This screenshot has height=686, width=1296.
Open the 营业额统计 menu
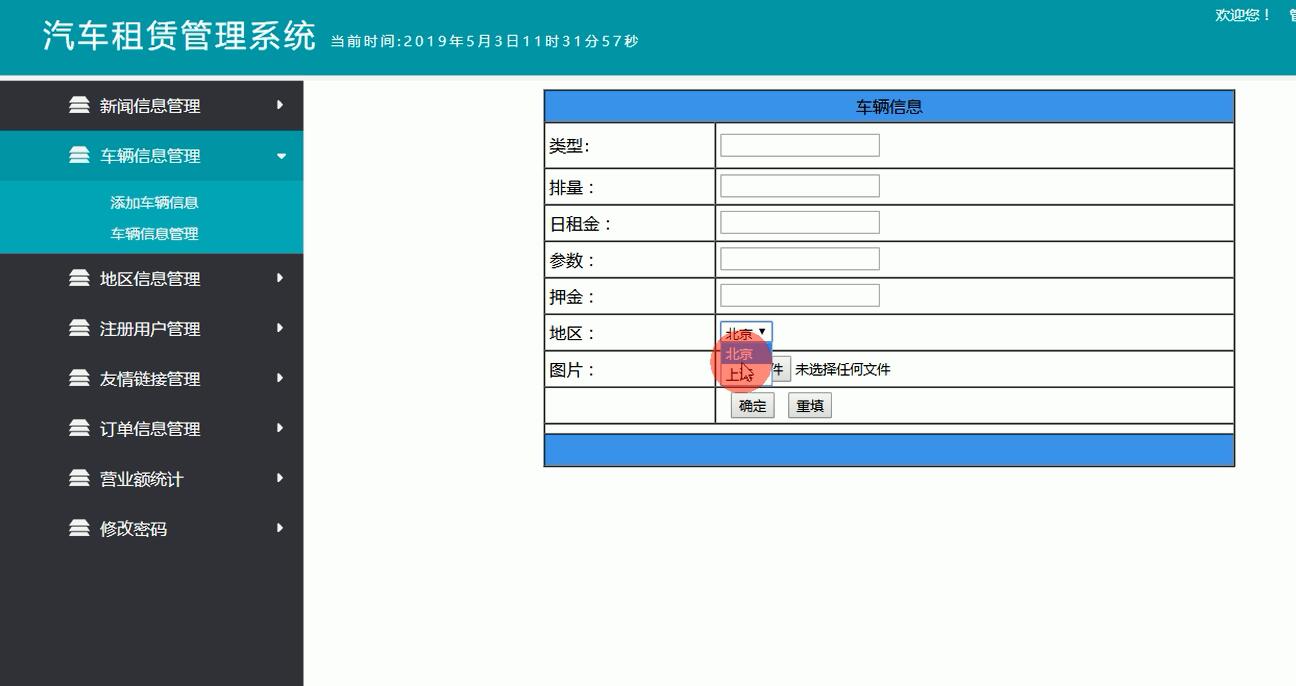151,479
